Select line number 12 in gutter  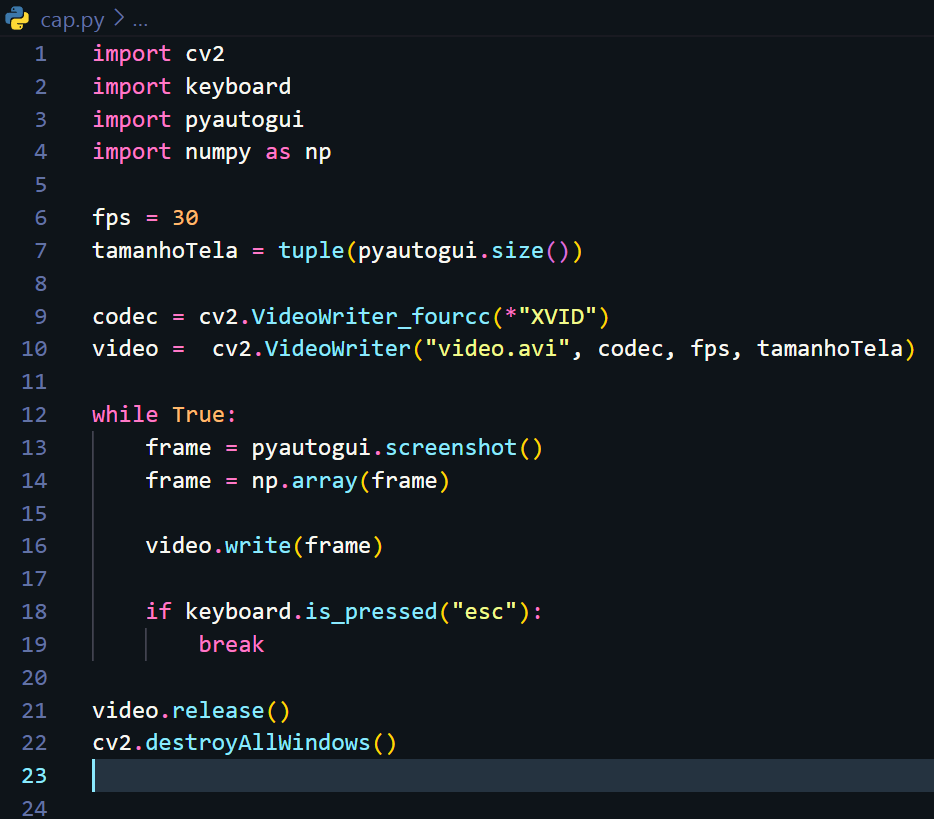click(x=34, y=415)
